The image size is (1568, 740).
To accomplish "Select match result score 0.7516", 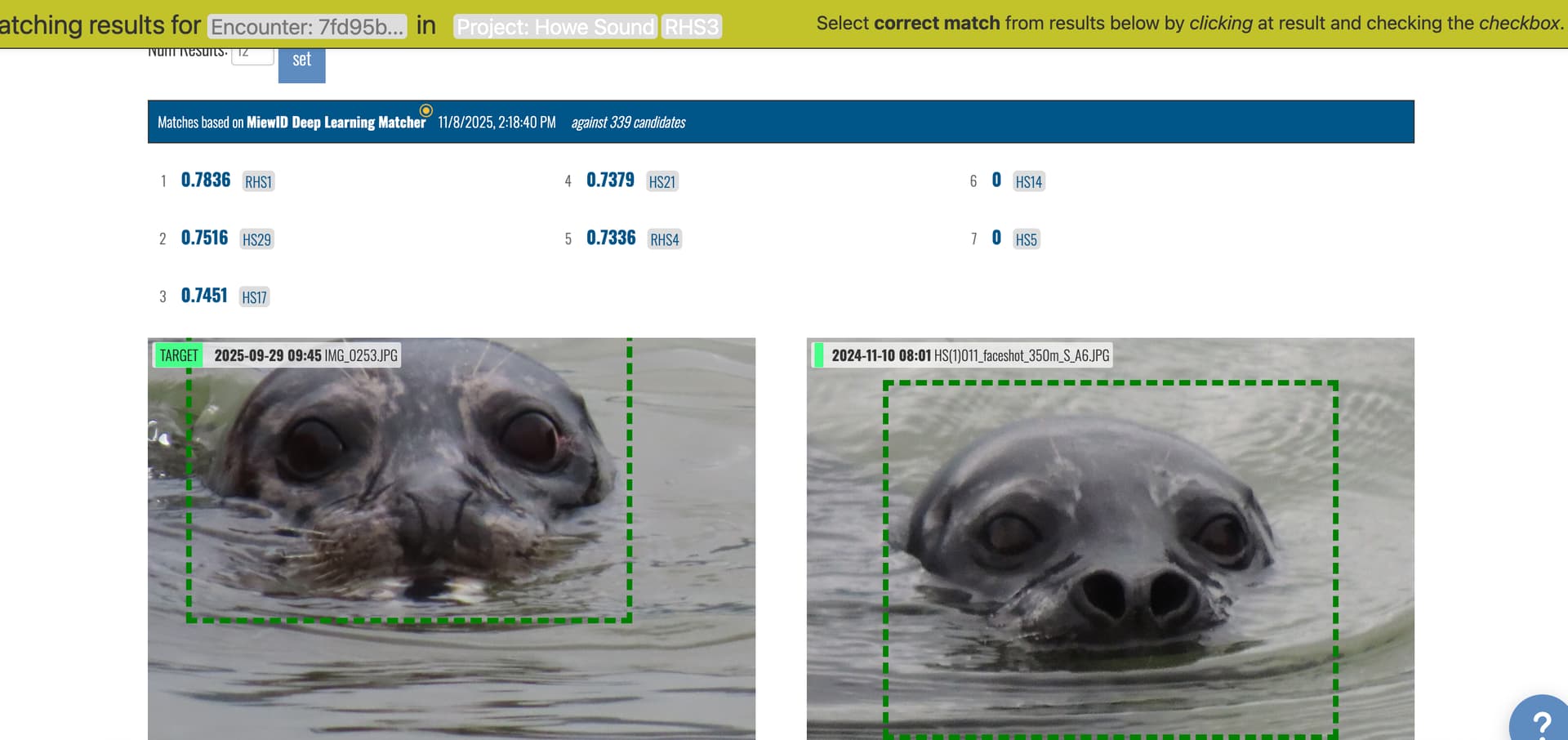I will 204,238.
